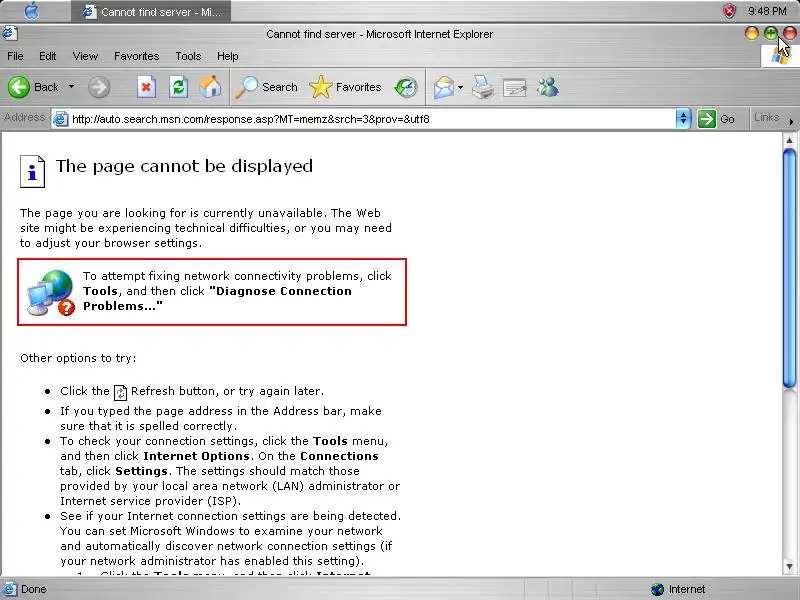The width and height of the screenshot is (800, 600).
Task: Click "Diagnose Connection Problems..." bold text
Action: [218, 298]
